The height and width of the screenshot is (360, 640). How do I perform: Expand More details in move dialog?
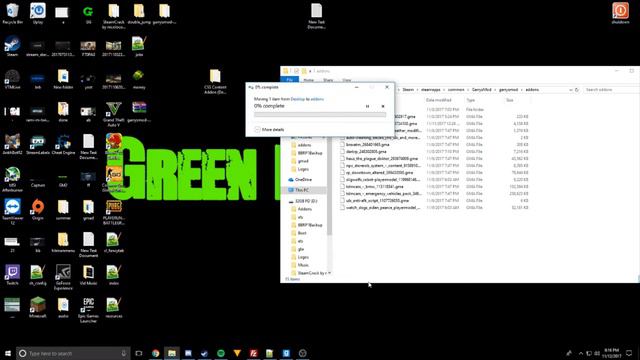269,129
